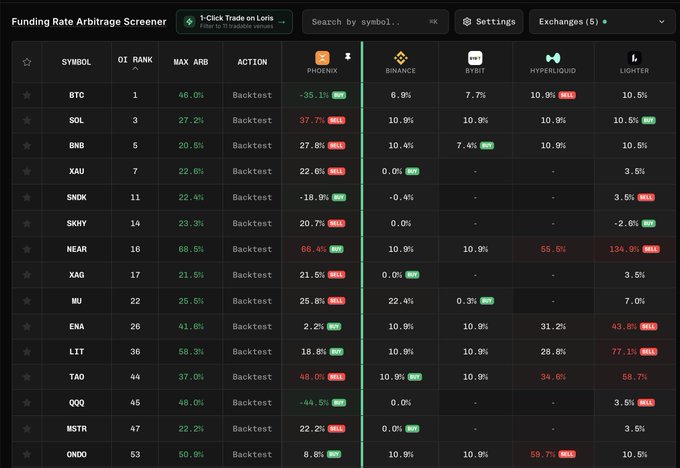Screen dimensions: 680x468
Task: Click the BUY badge in BNB Bybit cell
Action: click(487, 145)
